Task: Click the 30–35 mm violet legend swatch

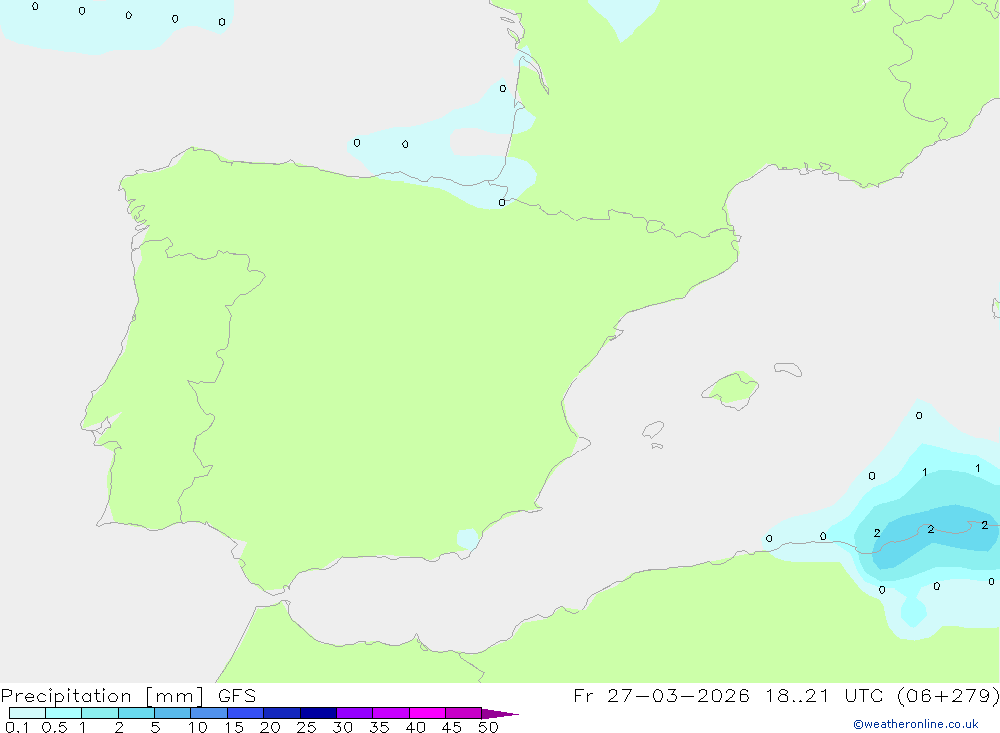Action: point(355,713)
